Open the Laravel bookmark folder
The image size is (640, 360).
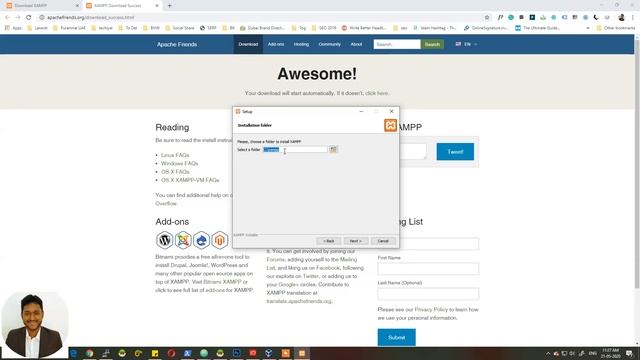click(x=37, y=28)
